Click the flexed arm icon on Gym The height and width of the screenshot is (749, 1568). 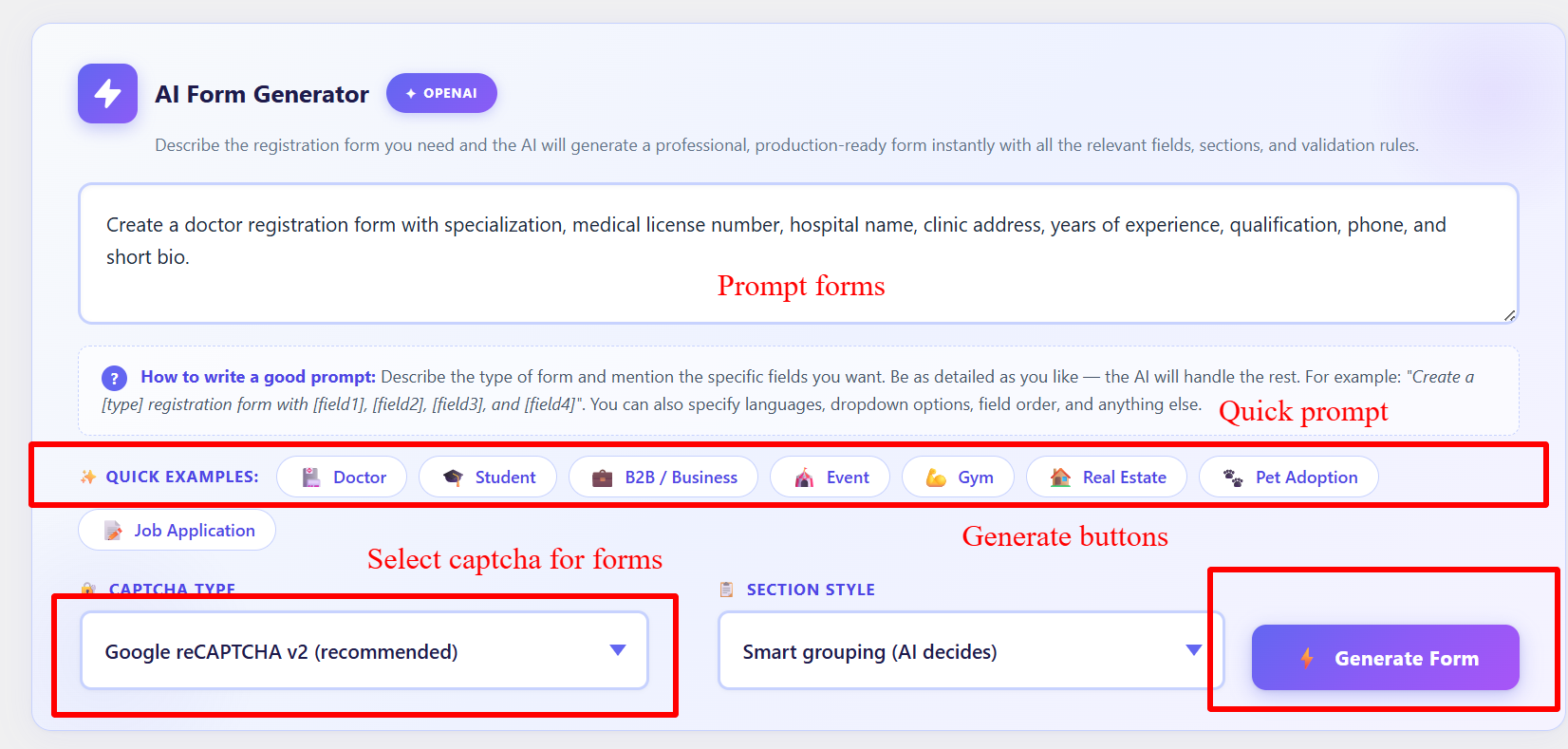pyautogui.click(x=936, y=477)
